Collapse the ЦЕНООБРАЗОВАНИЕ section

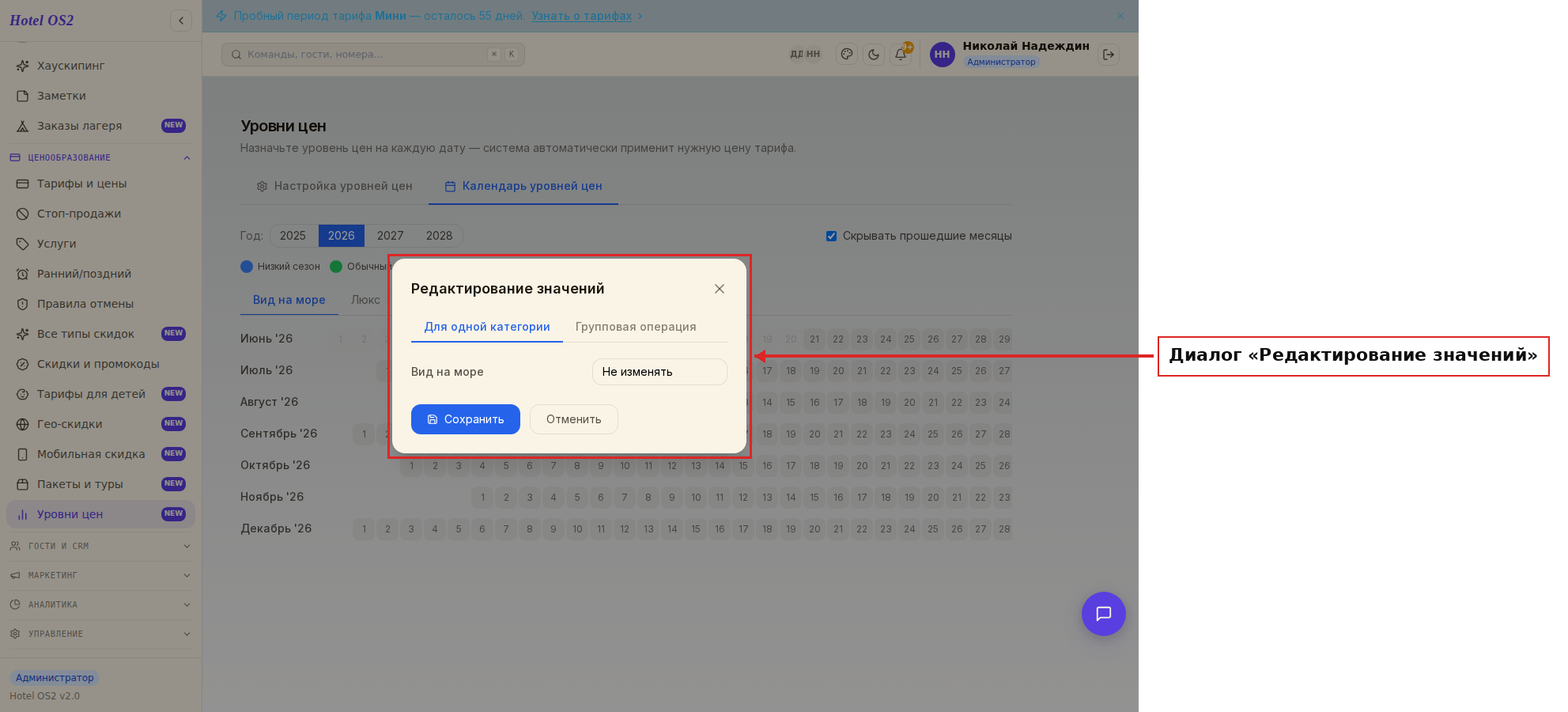pyautogui.click(x=100, y=157)
